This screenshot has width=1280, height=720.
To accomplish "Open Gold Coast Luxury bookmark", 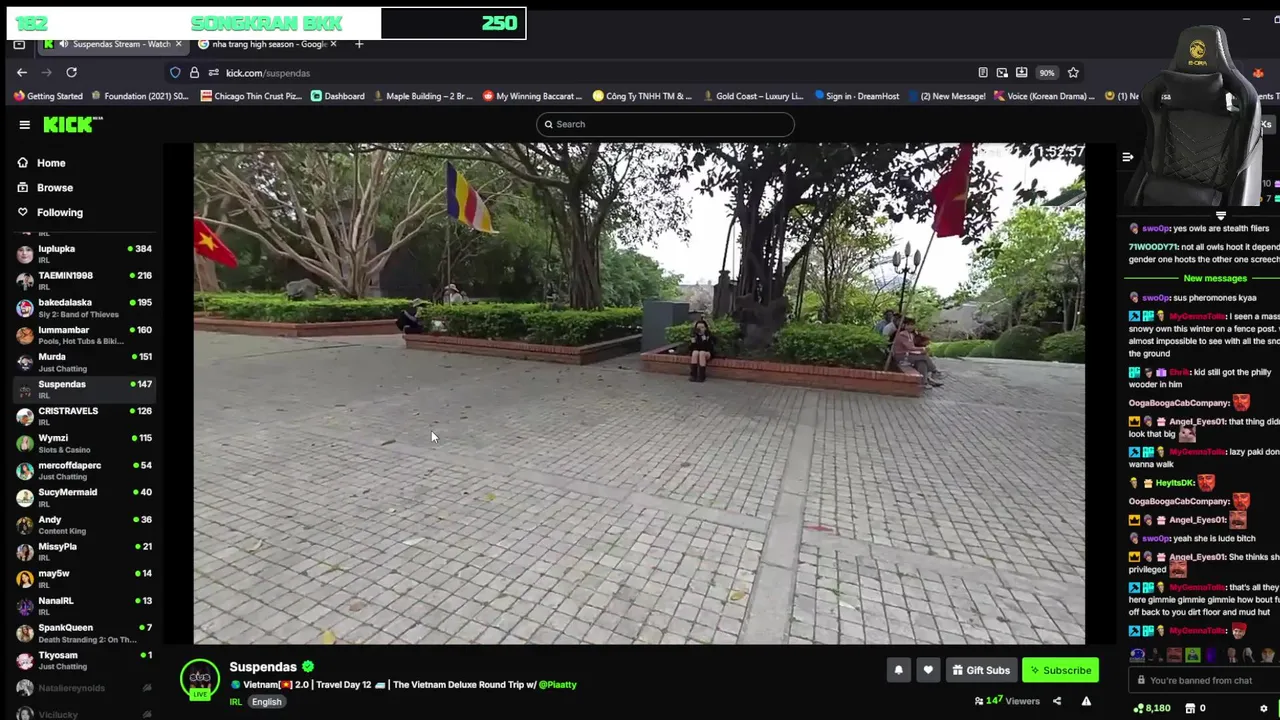I will pos(753,96).
